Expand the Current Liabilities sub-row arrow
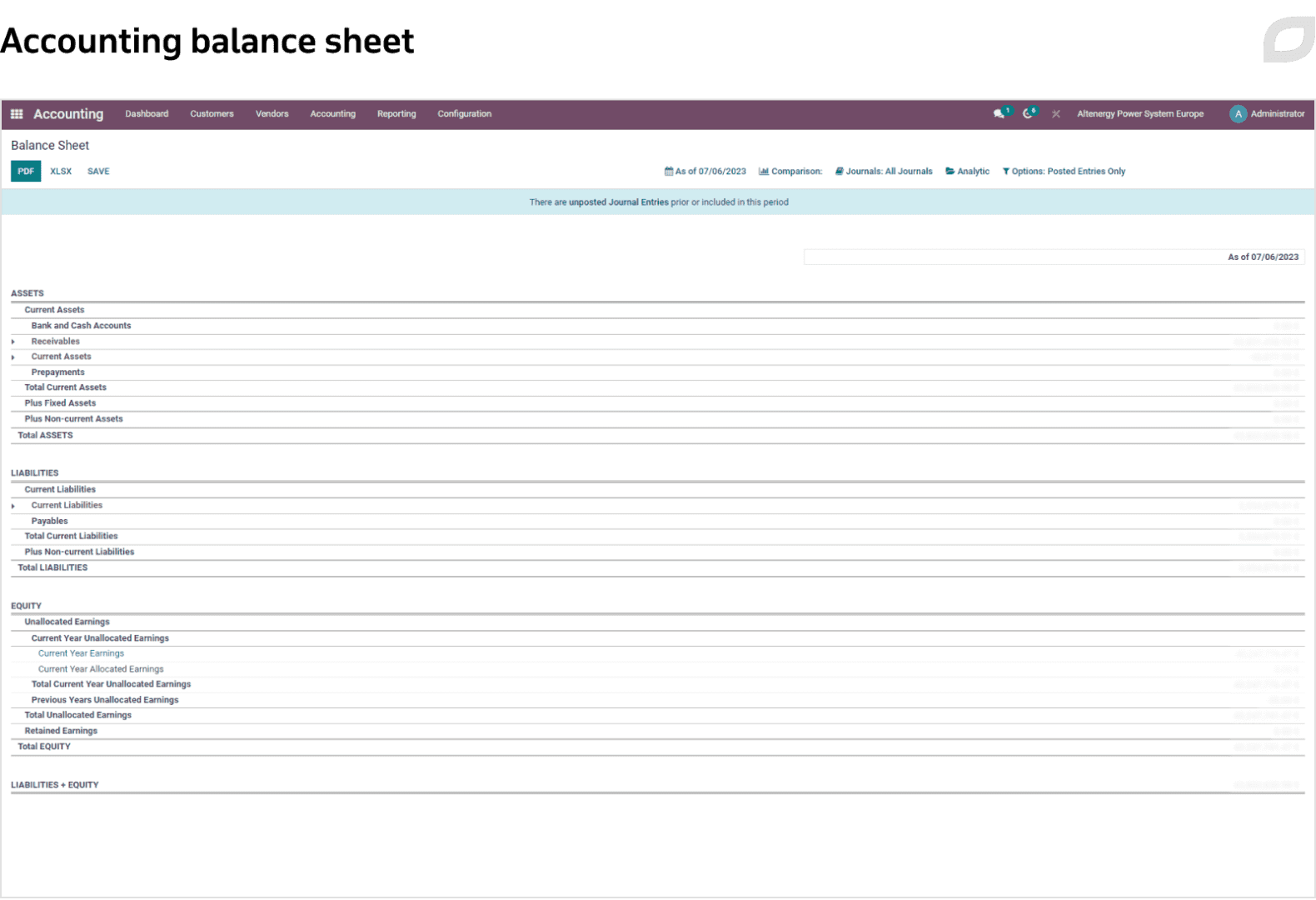This screenshot has height=900, width=1316. (13, 506)
